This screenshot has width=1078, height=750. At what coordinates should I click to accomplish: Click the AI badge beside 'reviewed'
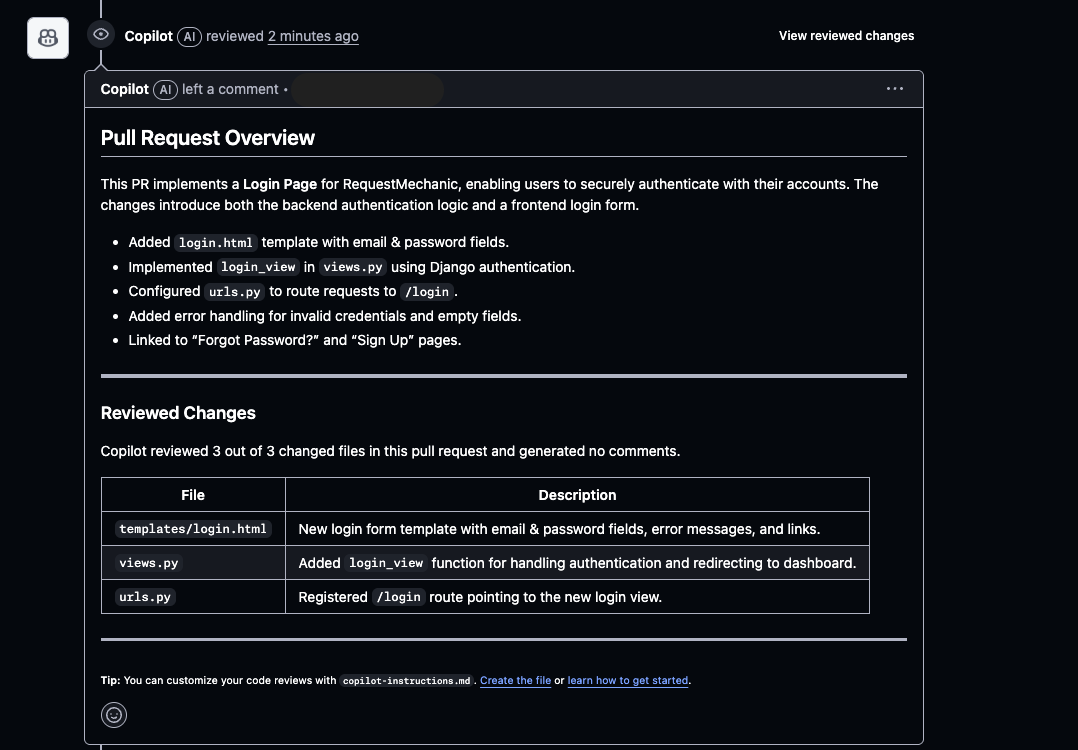(x=189, y=36)
